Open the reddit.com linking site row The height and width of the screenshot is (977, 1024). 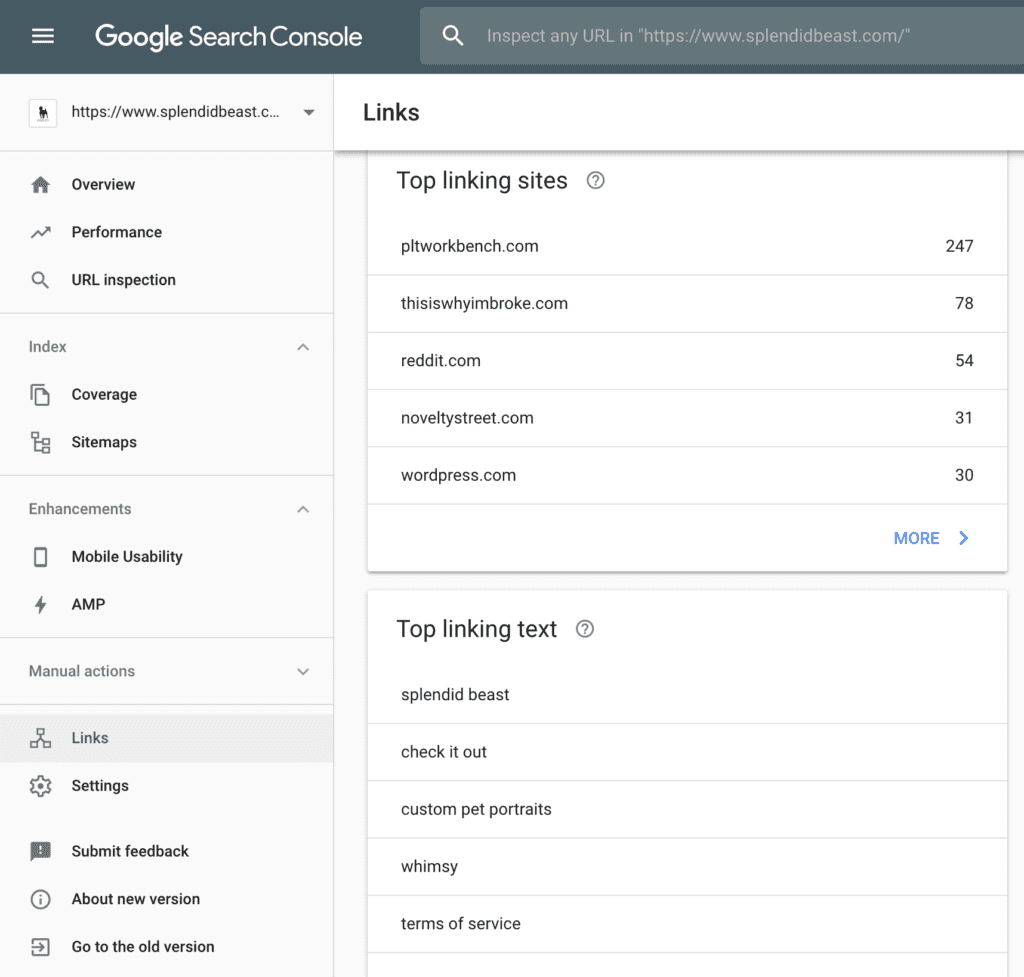(x=687, y=361)
